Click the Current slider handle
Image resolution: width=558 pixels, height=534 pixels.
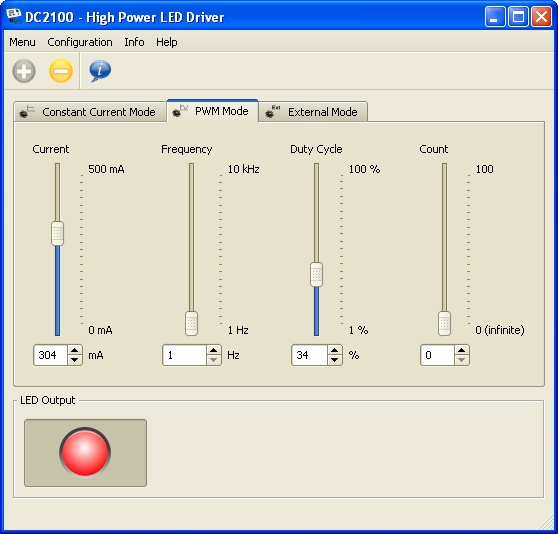pos(57,233)
